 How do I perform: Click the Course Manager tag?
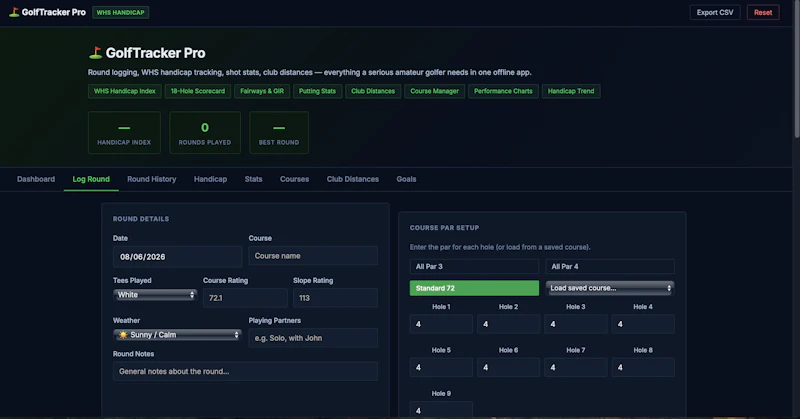434,91
